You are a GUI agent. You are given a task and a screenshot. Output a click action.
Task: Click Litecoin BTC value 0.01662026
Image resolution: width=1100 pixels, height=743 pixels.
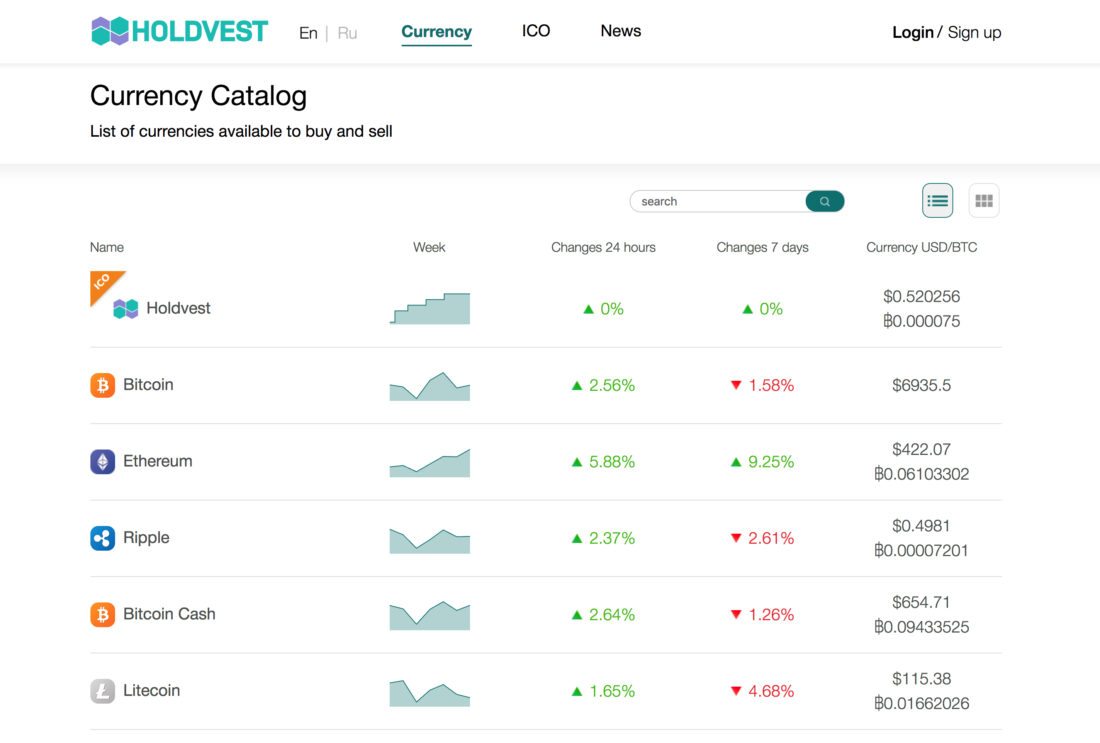(922, 703)
